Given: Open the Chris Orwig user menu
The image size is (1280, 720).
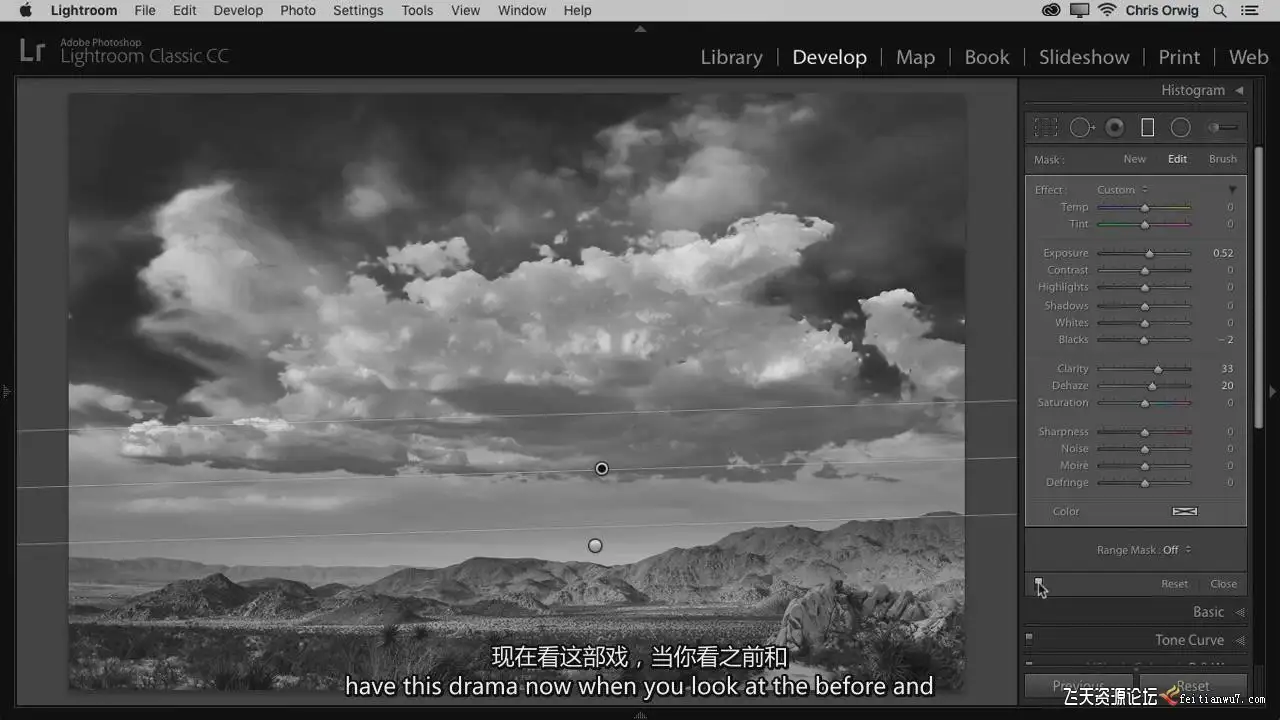Looking at the screenshot, I should [x=1162, y=10].
